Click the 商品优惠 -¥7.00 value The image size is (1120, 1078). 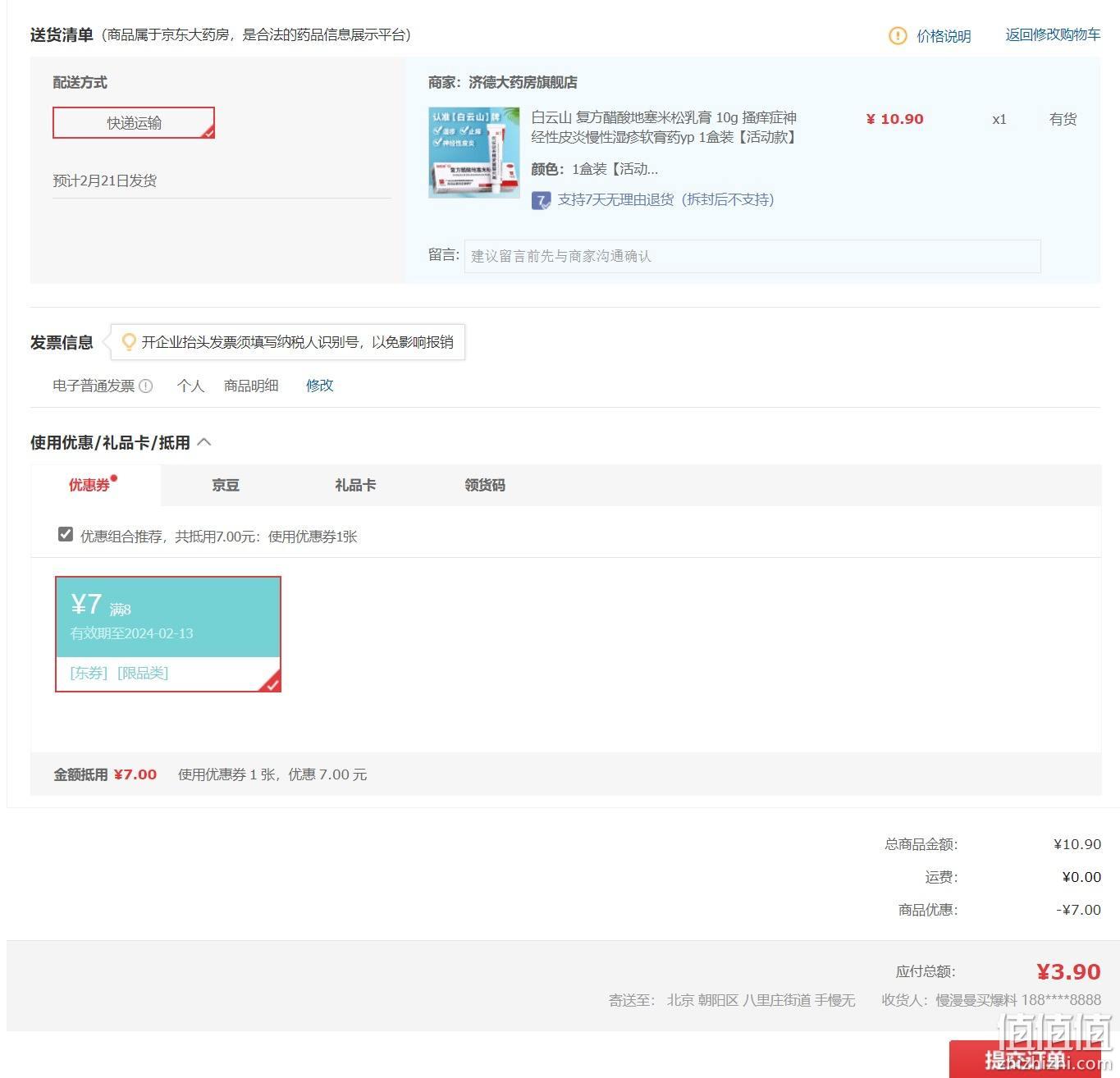tap(1078, 910)
